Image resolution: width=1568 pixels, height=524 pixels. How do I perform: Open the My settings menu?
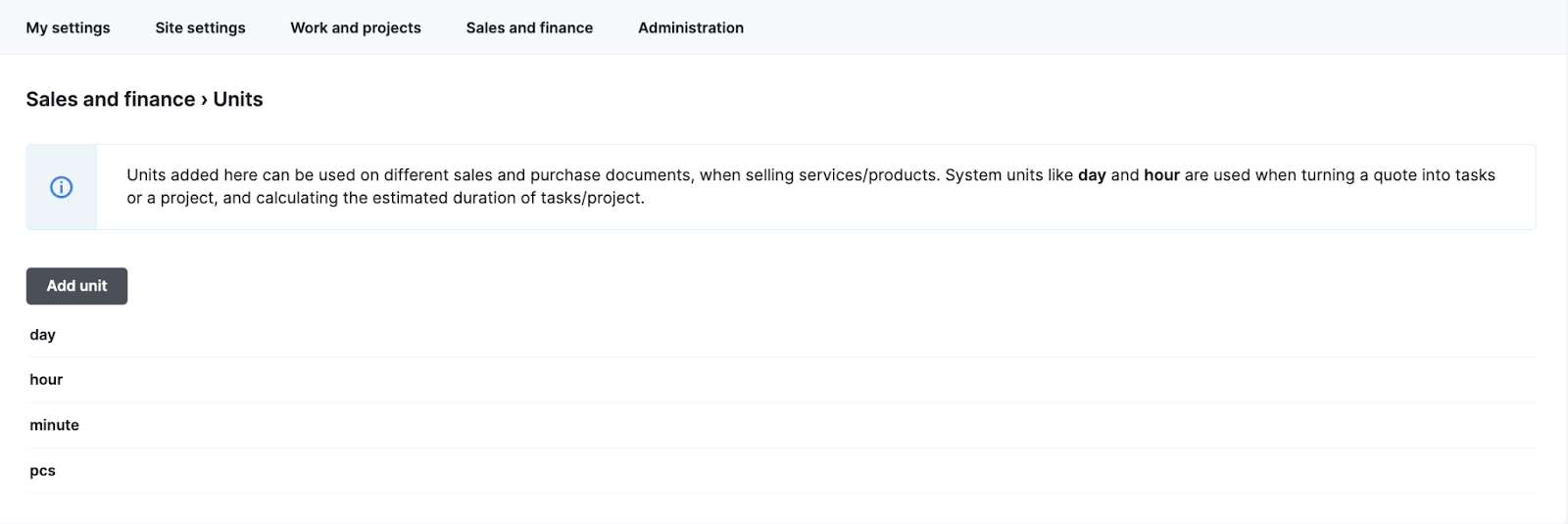point(68,27)
